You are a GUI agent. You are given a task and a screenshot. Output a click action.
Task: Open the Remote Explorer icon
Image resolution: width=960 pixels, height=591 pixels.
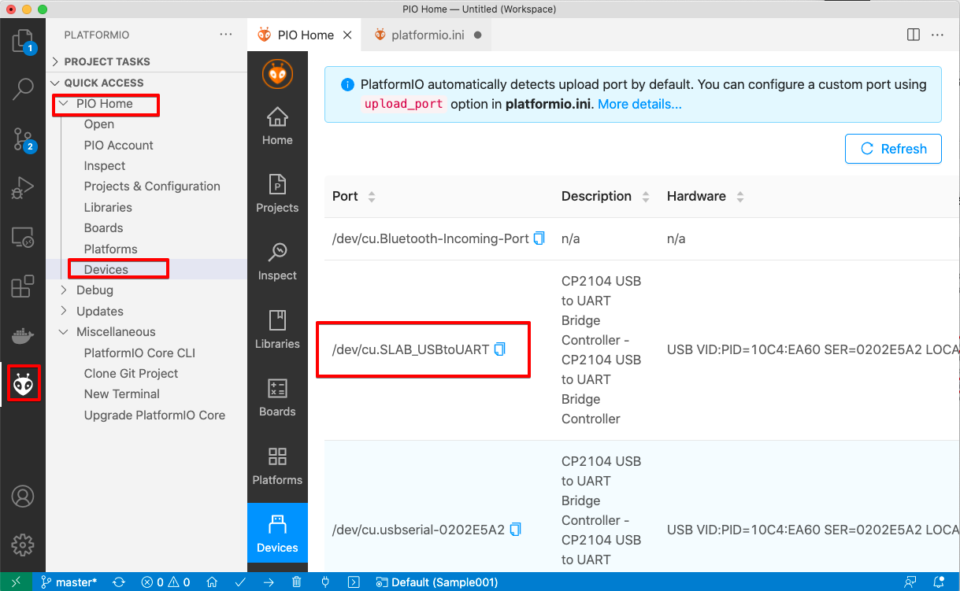click(23, 237)
